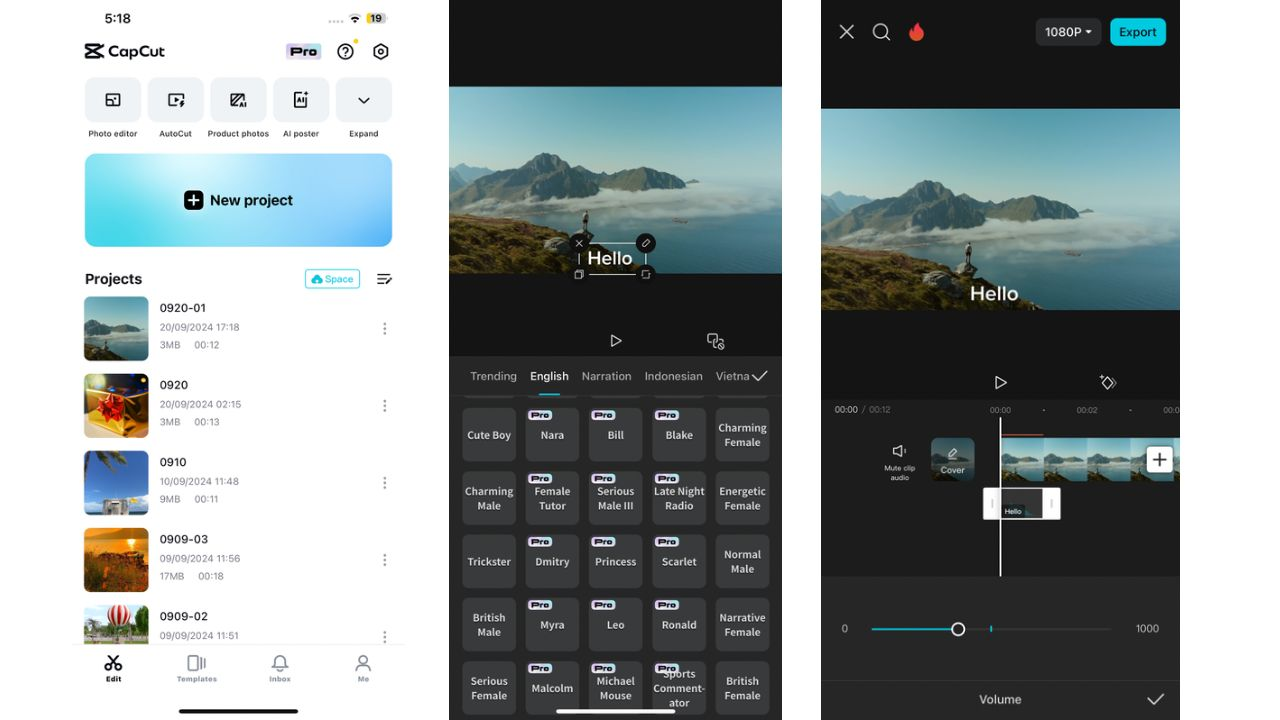This screenshot has height=720, width=1280.
Task: Open trending effects via the fire icon
Action: point(918,31)
